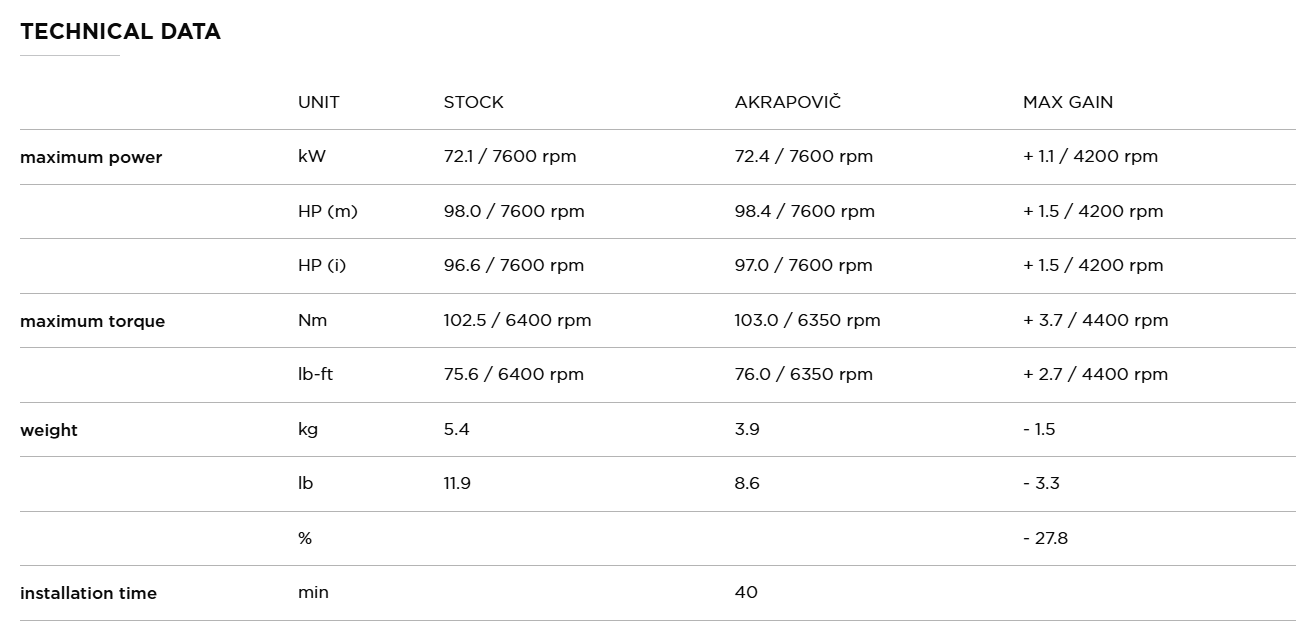The height and width of the screenshot is (623, 1302).
Task: Select the maximum power row label
Action: (x=91, y=157)
